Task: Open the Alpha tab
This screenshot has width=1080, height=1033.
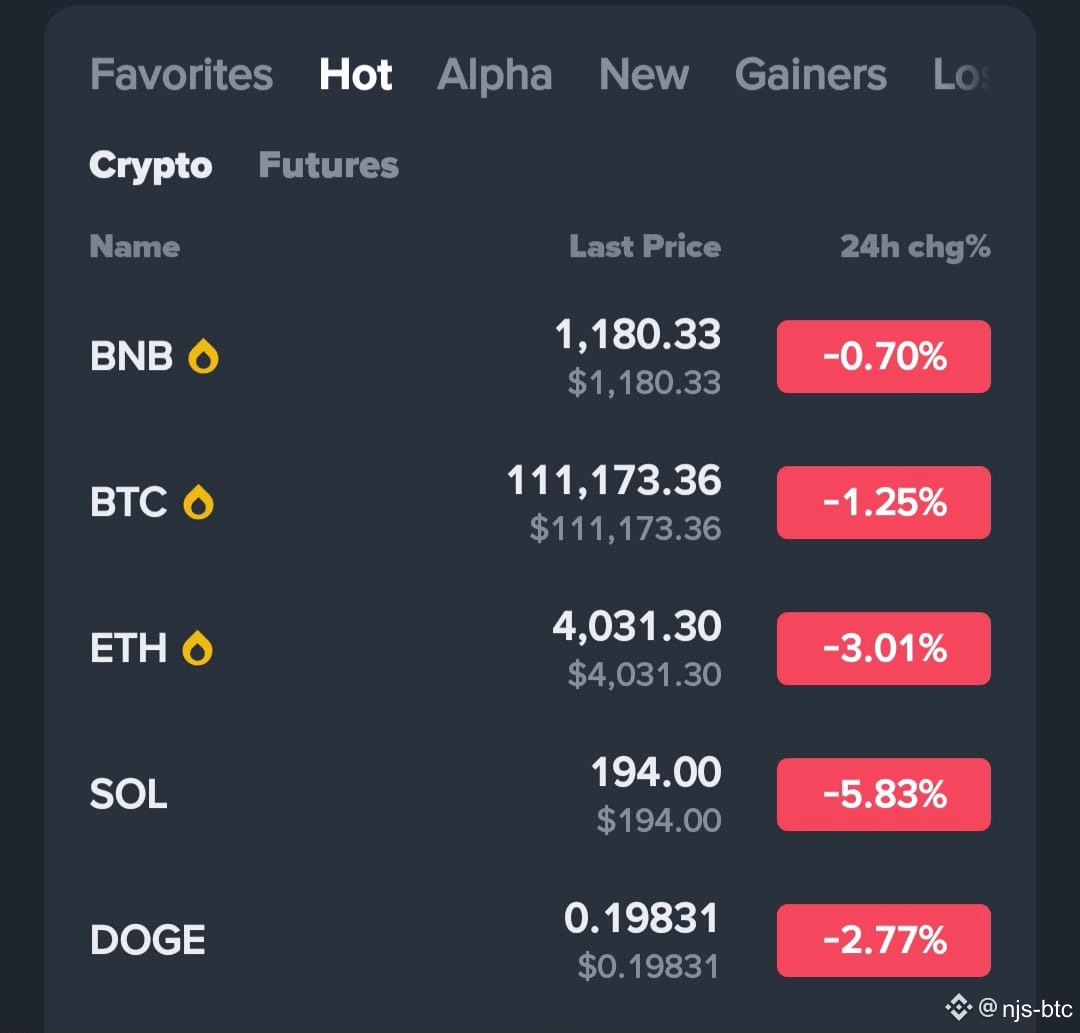Action: 495,74
